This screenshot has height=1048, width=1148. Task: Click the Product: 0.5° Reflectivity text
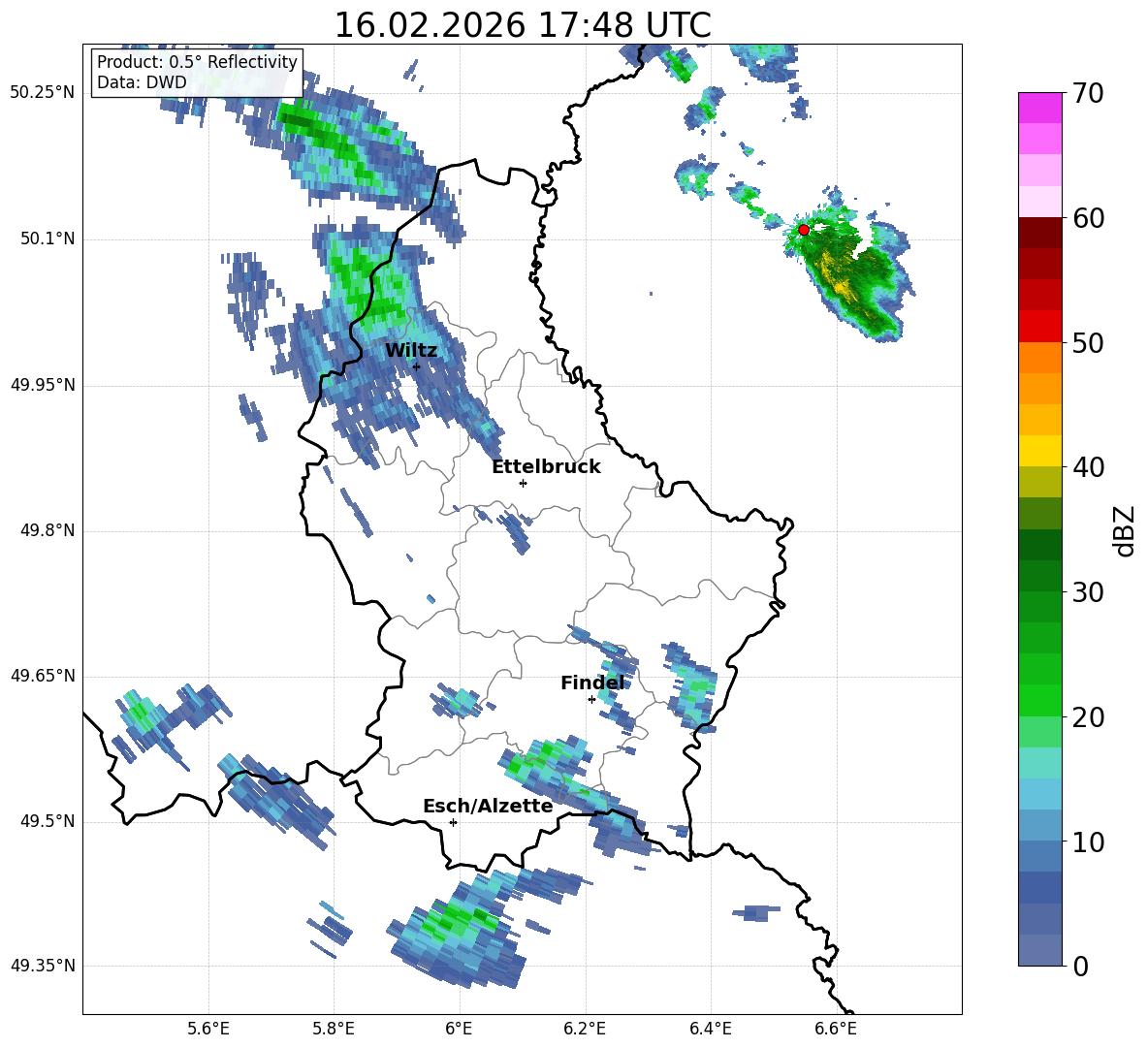(197, 61)
